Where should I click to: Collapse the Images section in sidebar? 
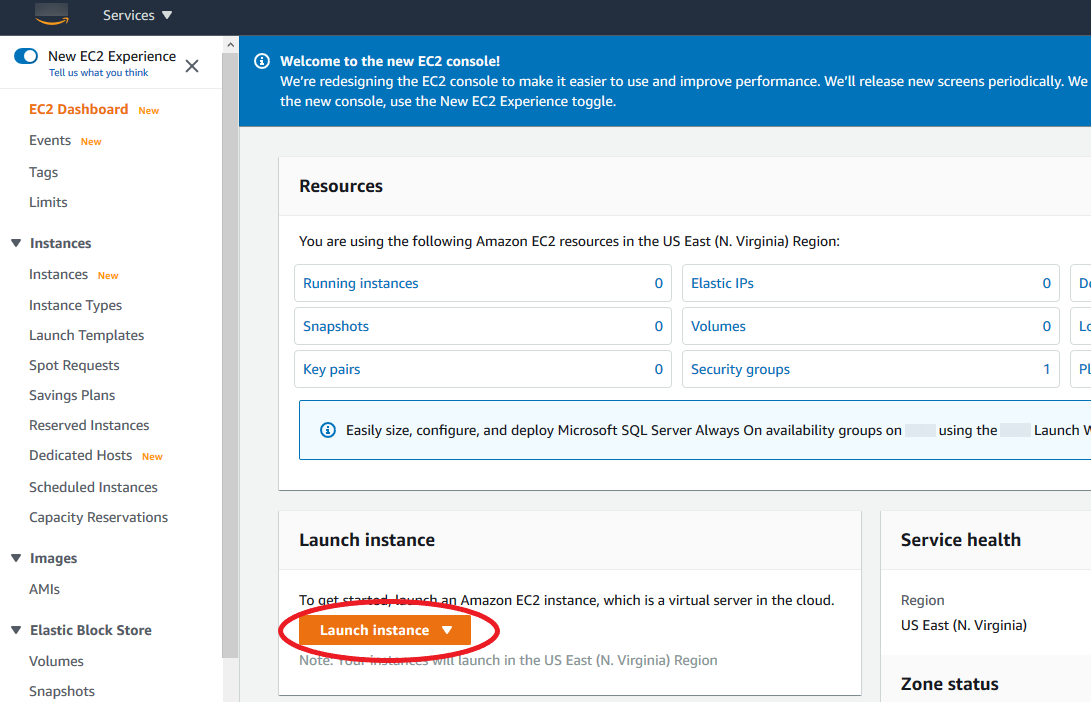pyautogui.click(x=15, y=558)
